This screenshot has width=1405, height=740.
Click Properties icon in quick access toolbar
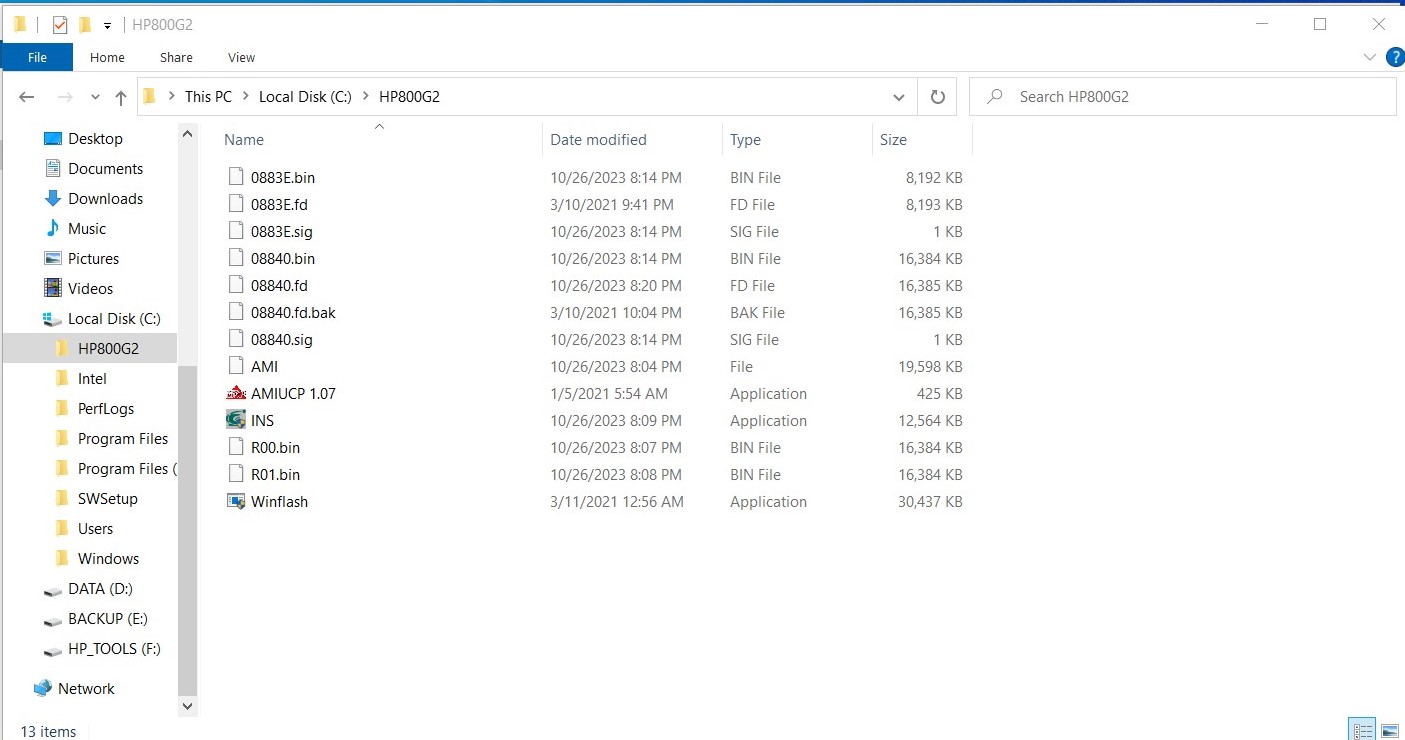[60, 25]
